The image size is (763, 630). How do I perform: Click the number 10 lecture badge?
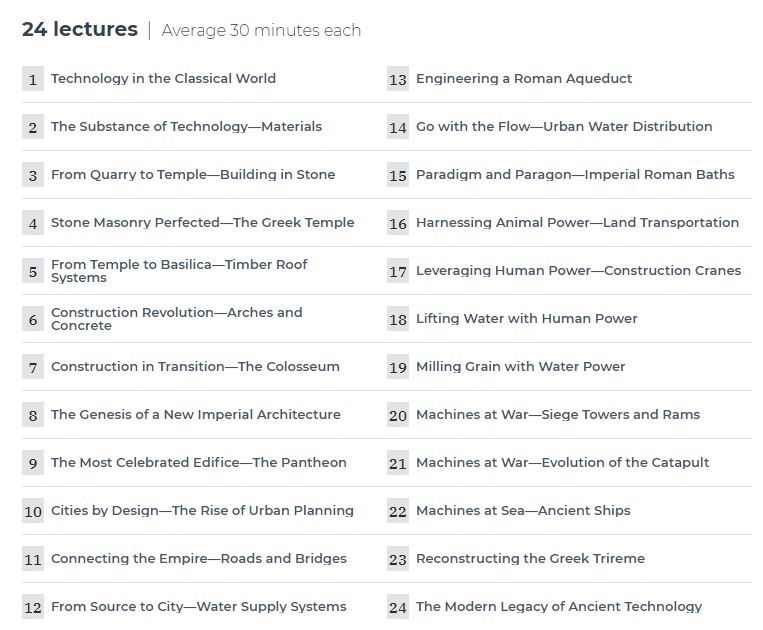point(33,511)
